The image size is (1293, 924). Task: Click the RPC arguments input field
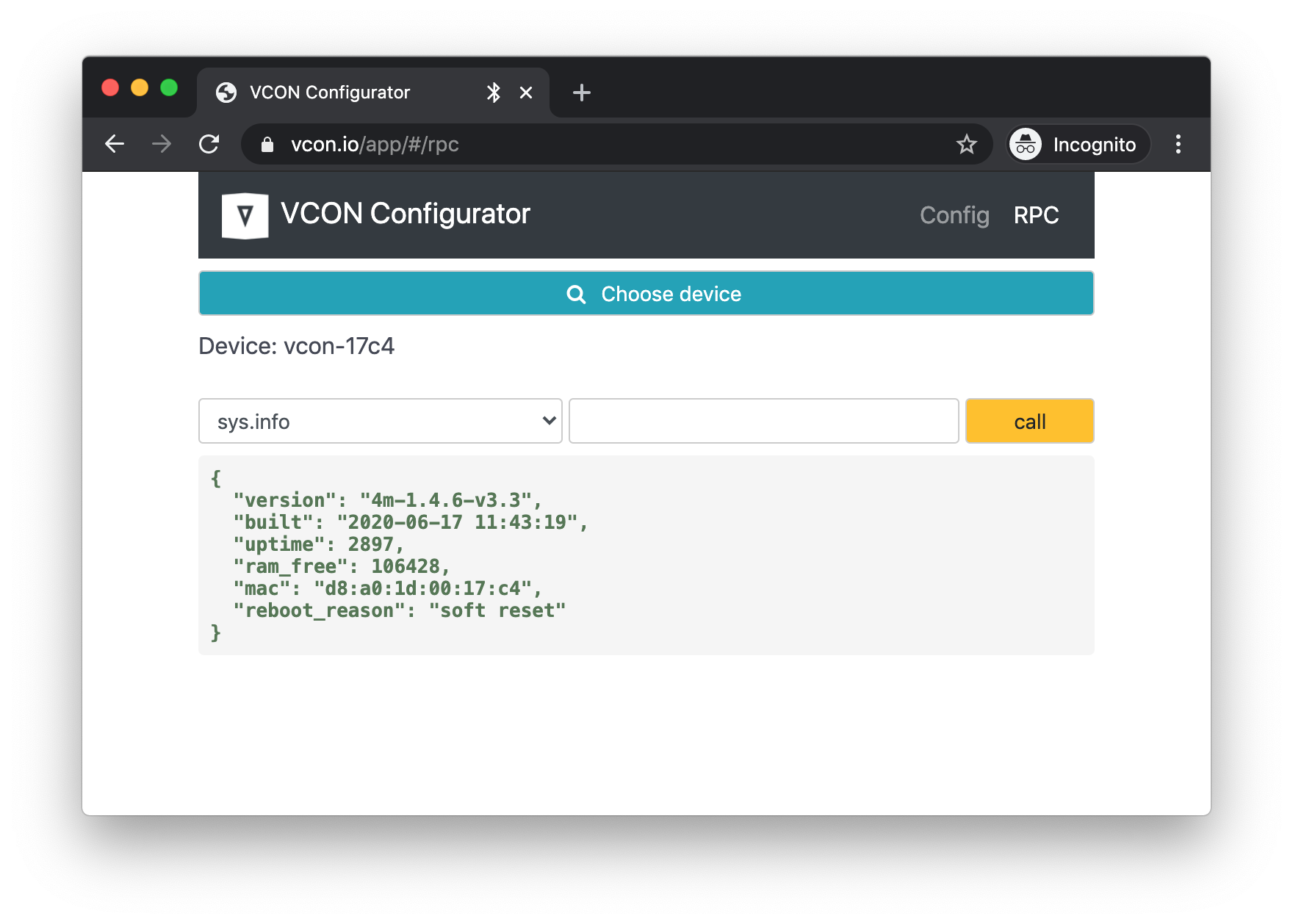763,421
